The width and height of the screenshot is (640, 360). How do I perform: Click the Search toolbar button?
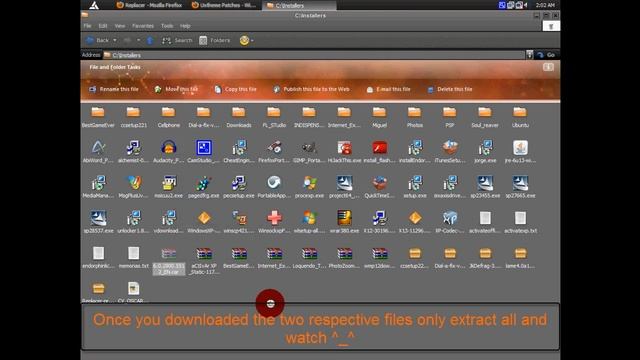tap(177, 40)
